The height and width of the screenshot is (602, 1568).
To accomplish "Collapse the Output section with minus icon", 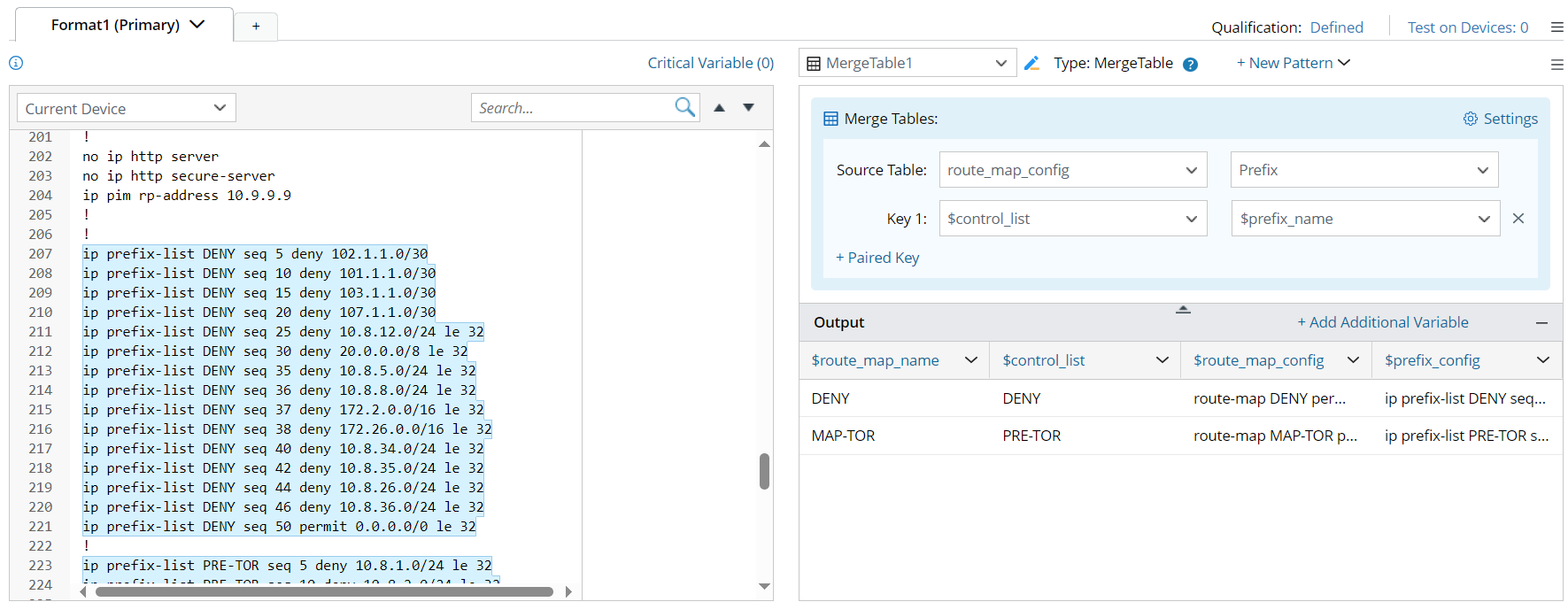I will tap(1541, 323).
